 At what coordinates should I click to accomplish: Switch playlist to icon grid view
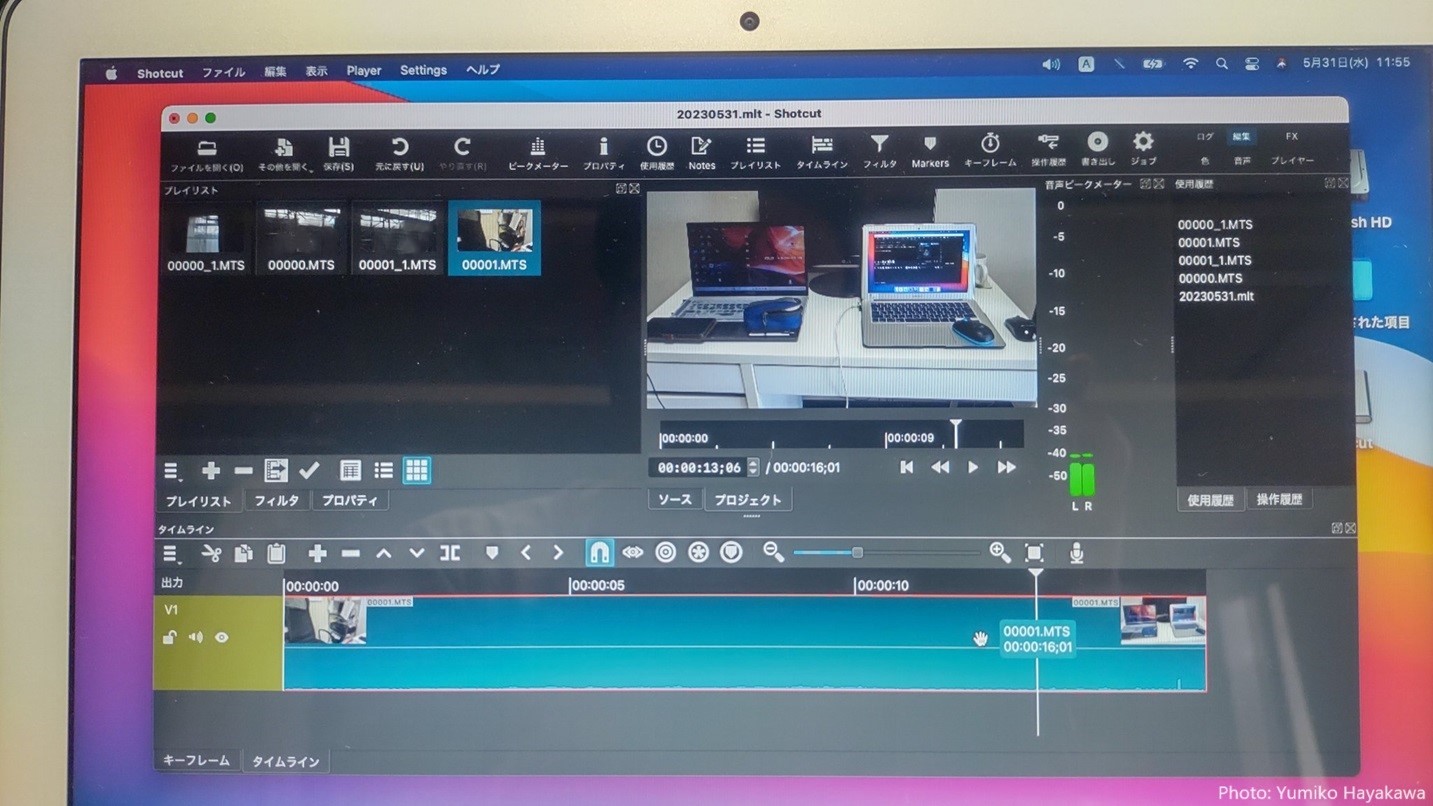pyautogui.click(x=417, y=470)
